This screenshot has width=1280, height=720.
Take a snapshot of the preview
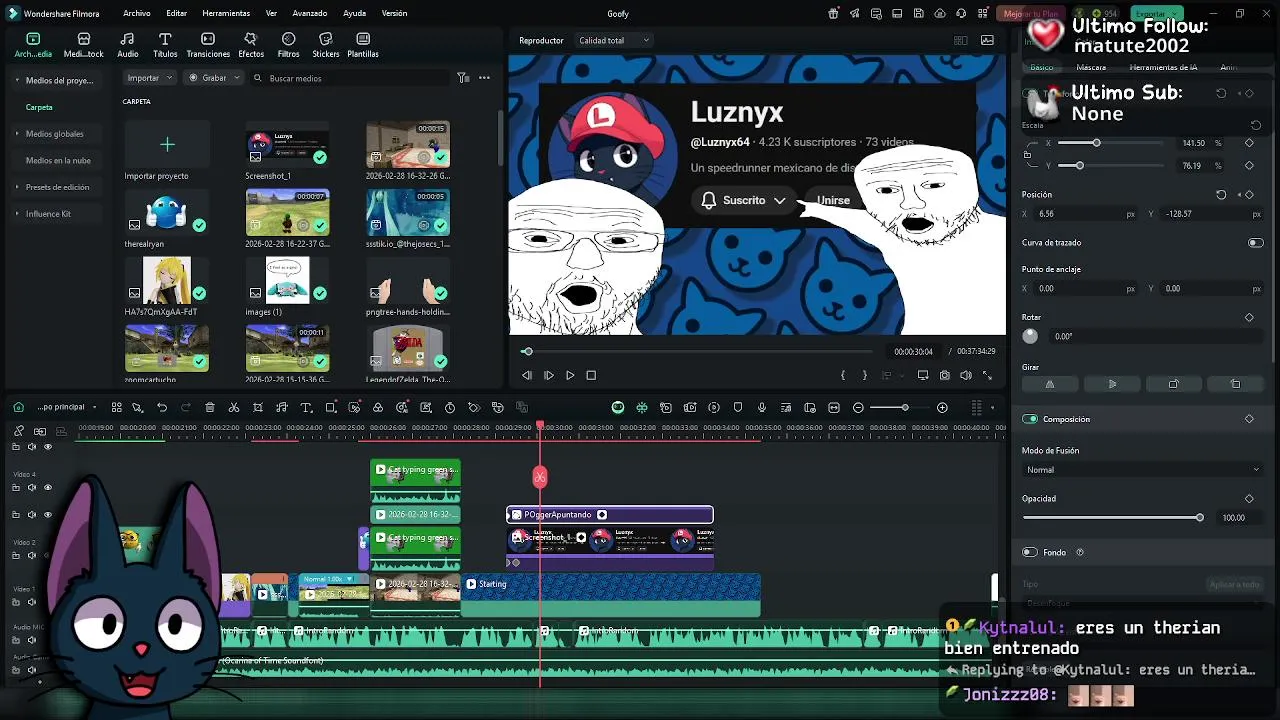pyautogui.click(x=944, y=375)
